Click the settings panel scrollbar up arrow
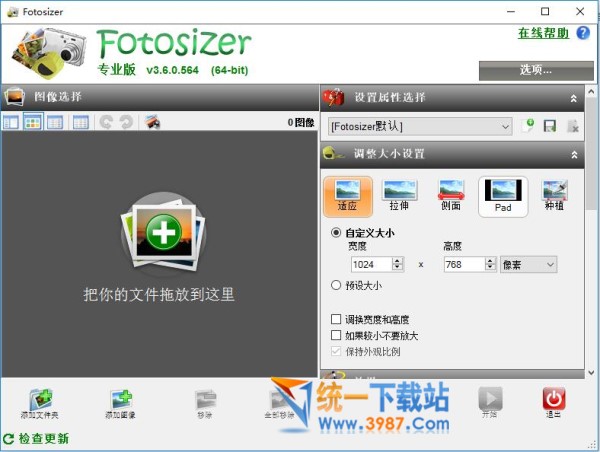The height and width of the screenshot is (452, 600). [x=591, y=92]
